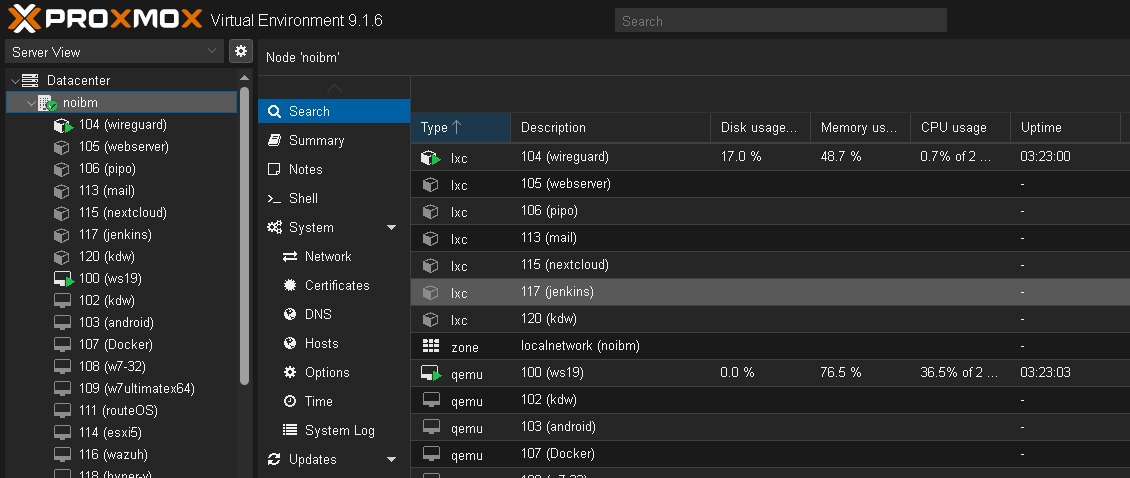Select 120 (kdw) container in resource tree
Image resolution: width=1130 pixels, height=478 pixels.
coord(107,257)
